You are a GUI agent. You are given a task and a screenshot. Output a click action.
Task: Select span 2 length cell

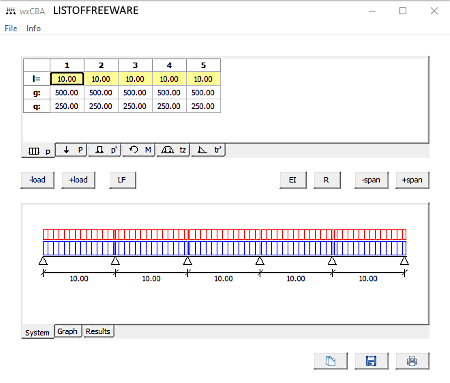(101, 79)
